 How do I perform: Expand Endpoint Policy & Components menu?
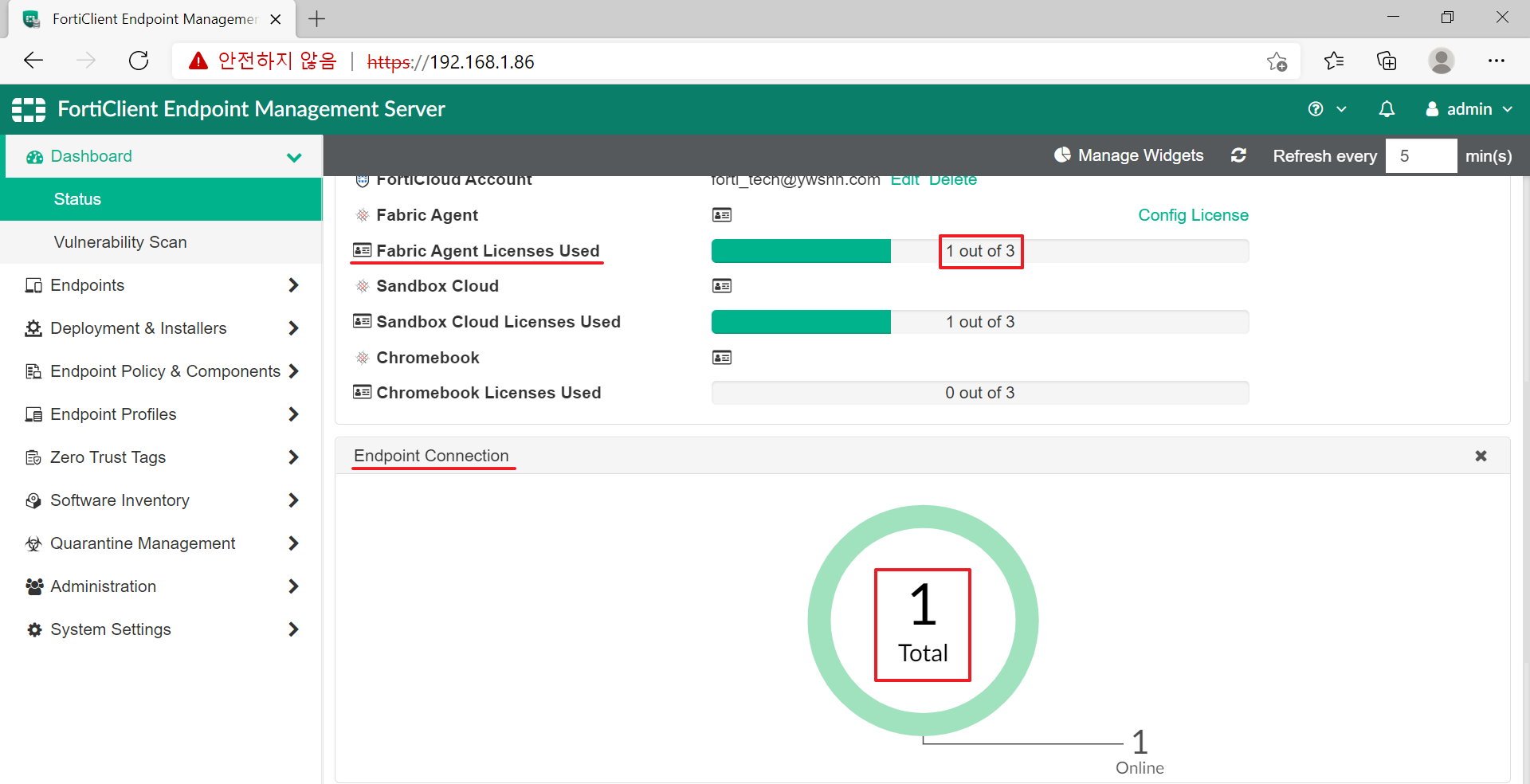161,371
